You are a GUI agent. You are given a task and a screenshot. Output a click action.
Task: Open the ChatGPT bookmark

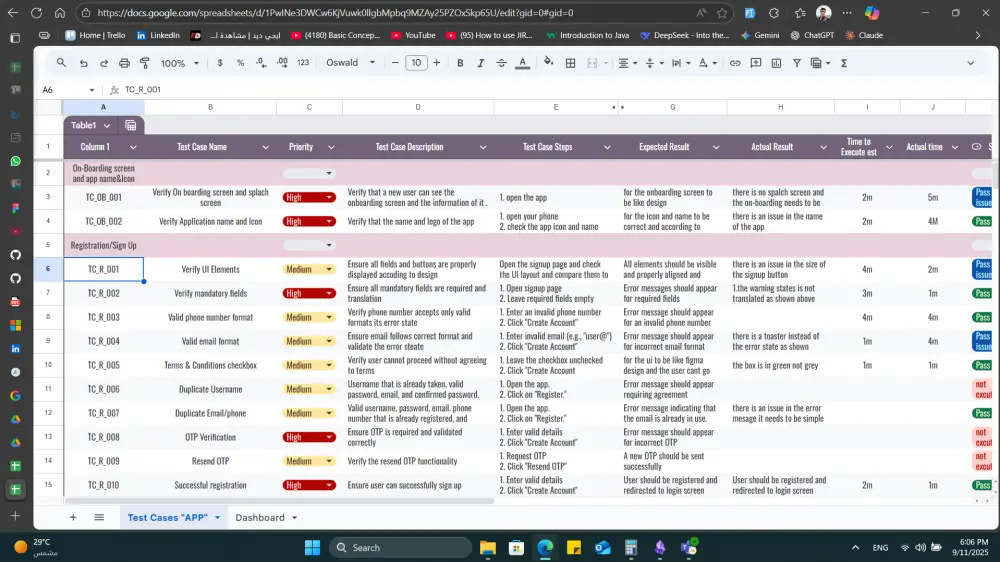[x=812, y=35]
